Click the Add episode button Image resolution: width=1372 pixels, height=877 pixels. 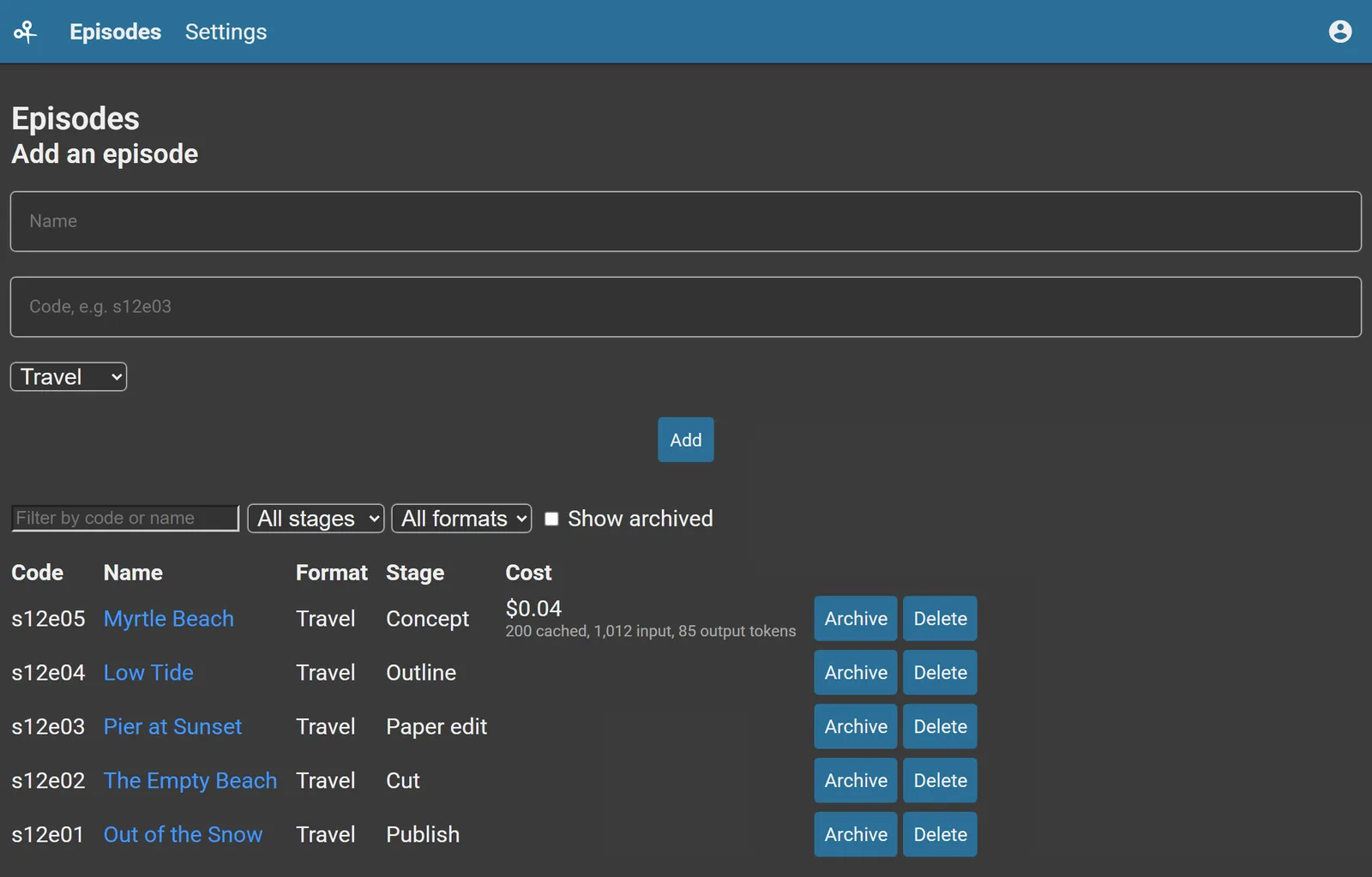685,440
